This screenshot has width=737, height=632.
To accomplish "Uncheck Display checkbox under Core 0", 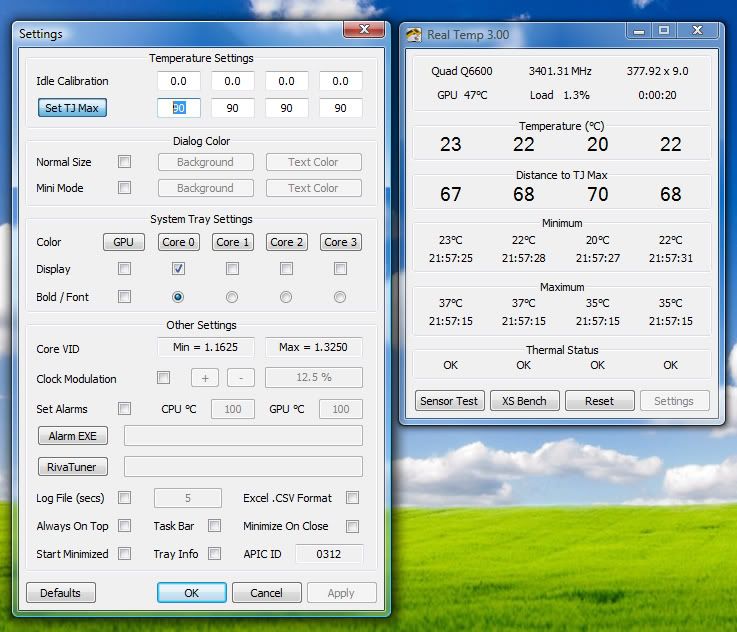I will tap(178, 268).
